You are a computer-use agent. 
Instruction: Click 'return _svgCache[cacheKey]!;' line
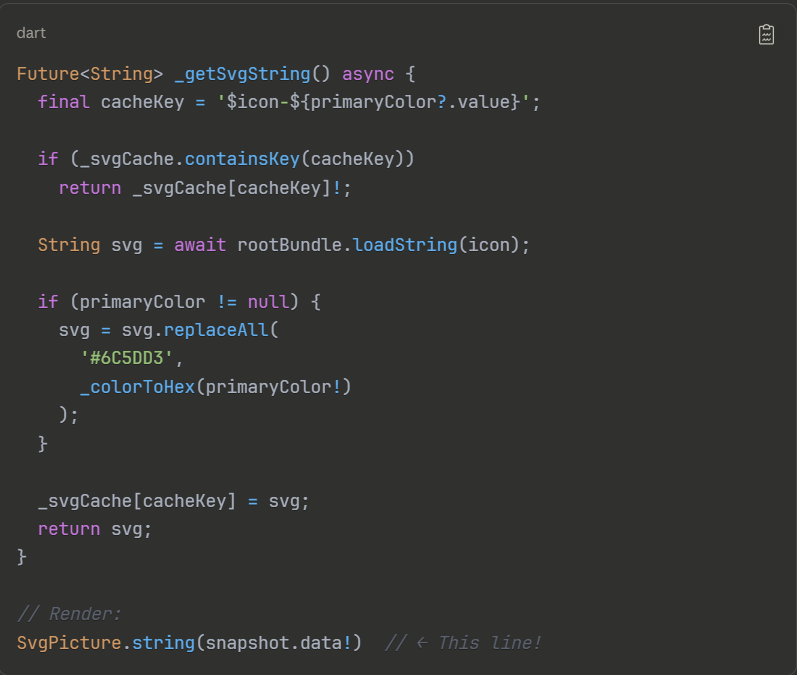(x=205, y=188)
